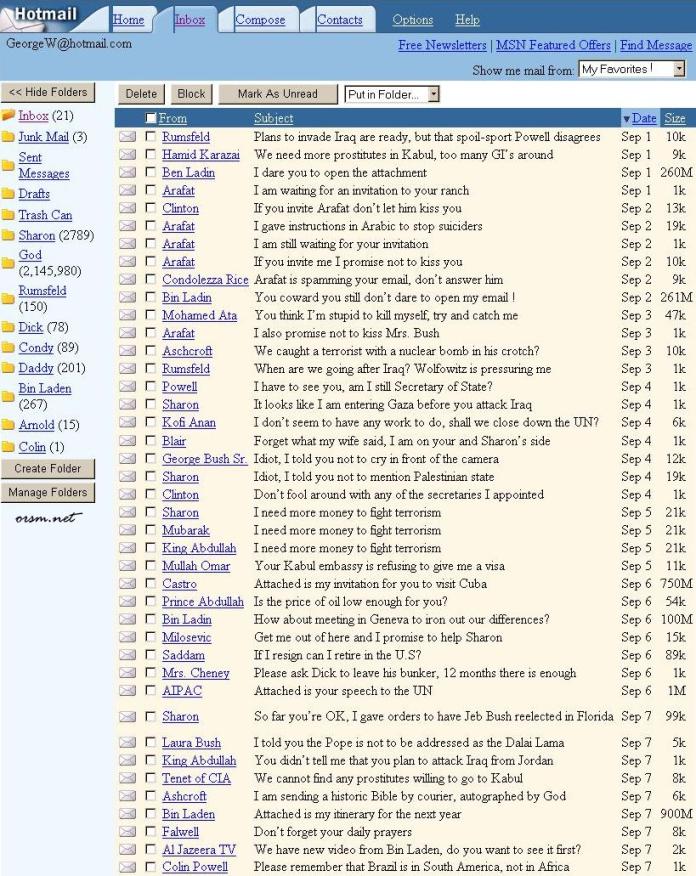Check the box beside George Bush Sr. email
The image size is (696, 876).
[x=150, y=458]
